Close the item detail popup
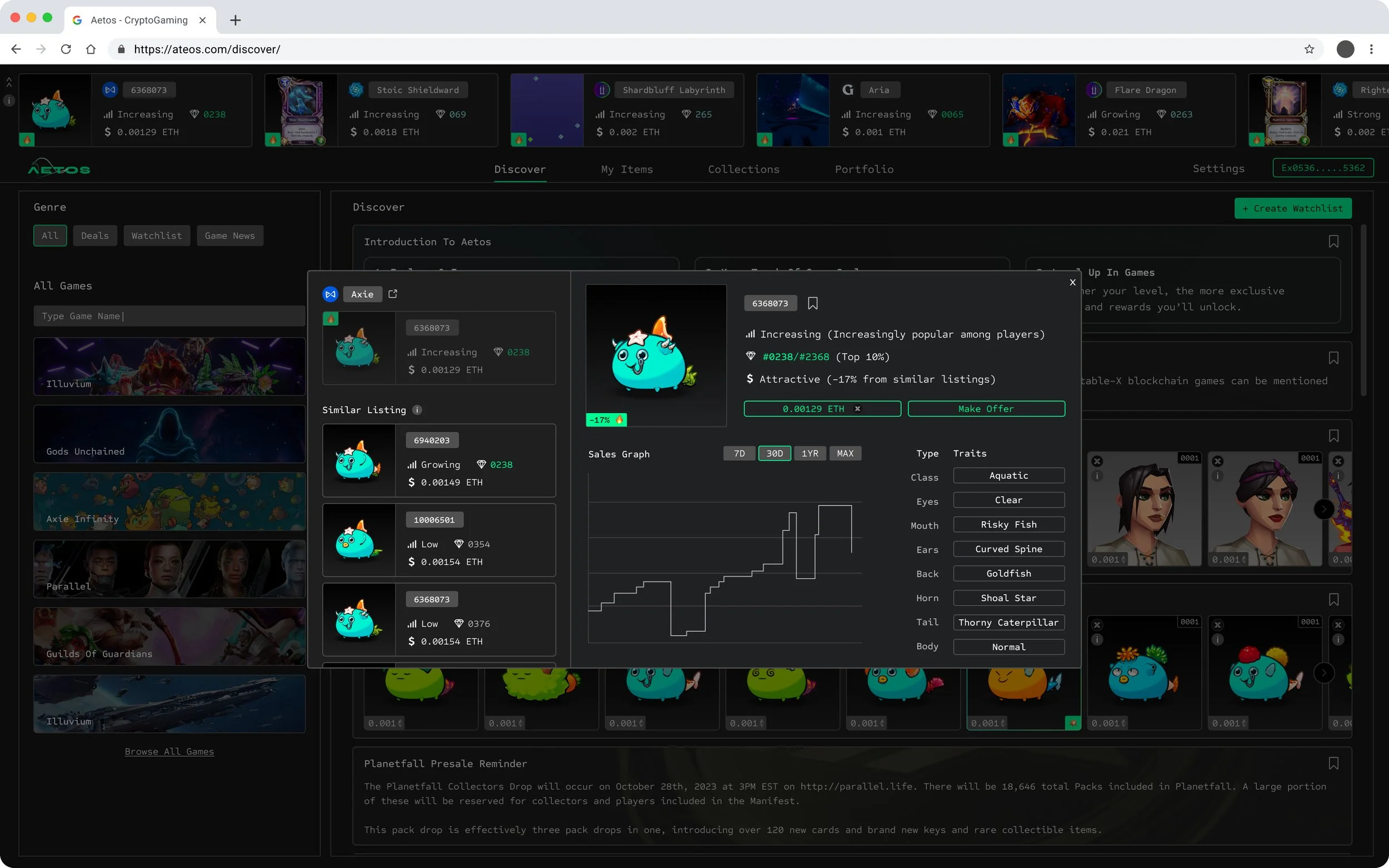Image resolution: width=1389 pixels, height=868 pixels. pos(1072,283)
